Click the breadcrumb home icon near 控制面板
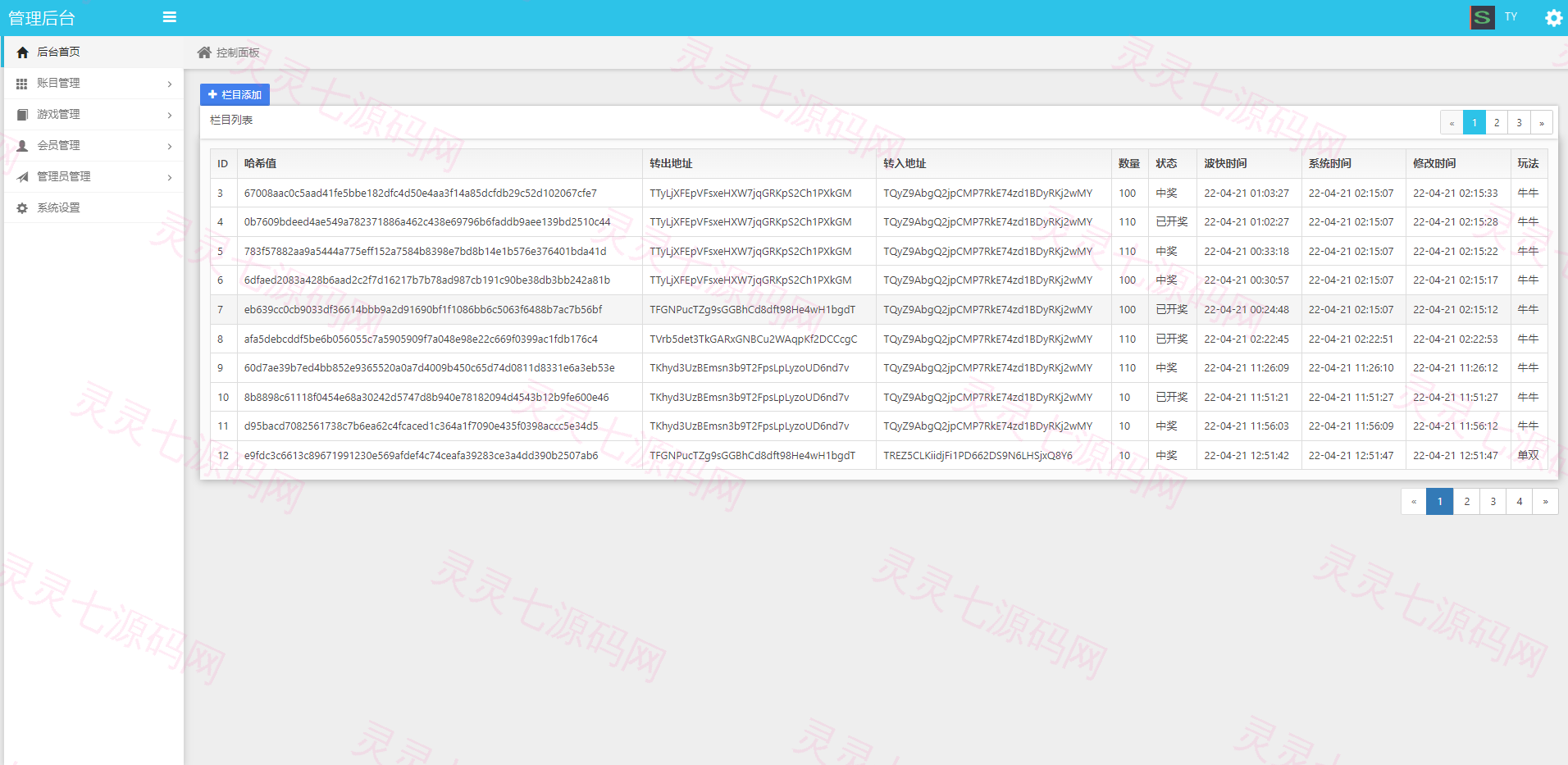Image resolution: width=1568 pixels, height=765 pixels. click(x=204, y=52)
